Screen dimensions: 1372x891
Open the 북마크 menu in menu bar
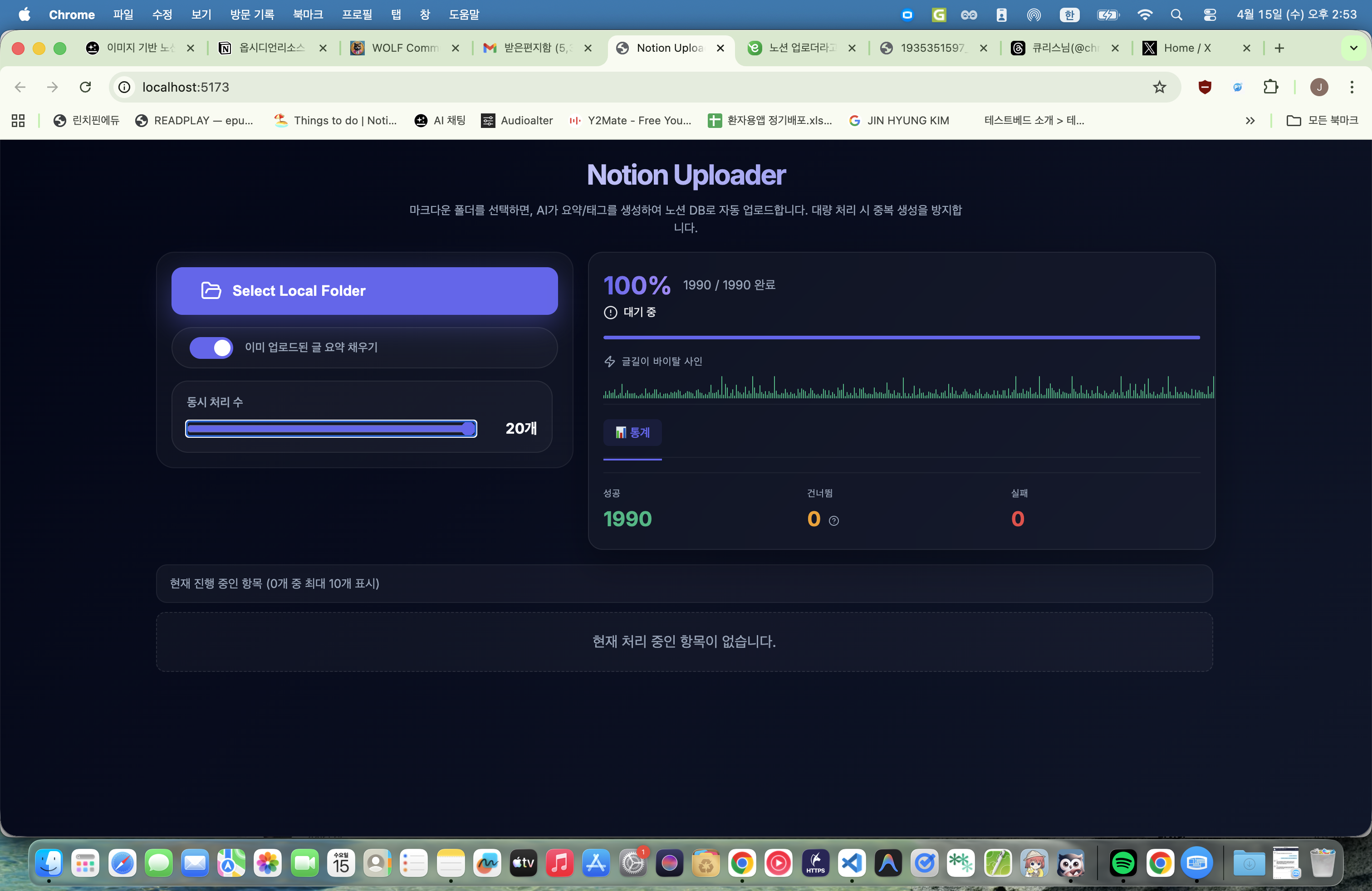click(x=308, y=15)
